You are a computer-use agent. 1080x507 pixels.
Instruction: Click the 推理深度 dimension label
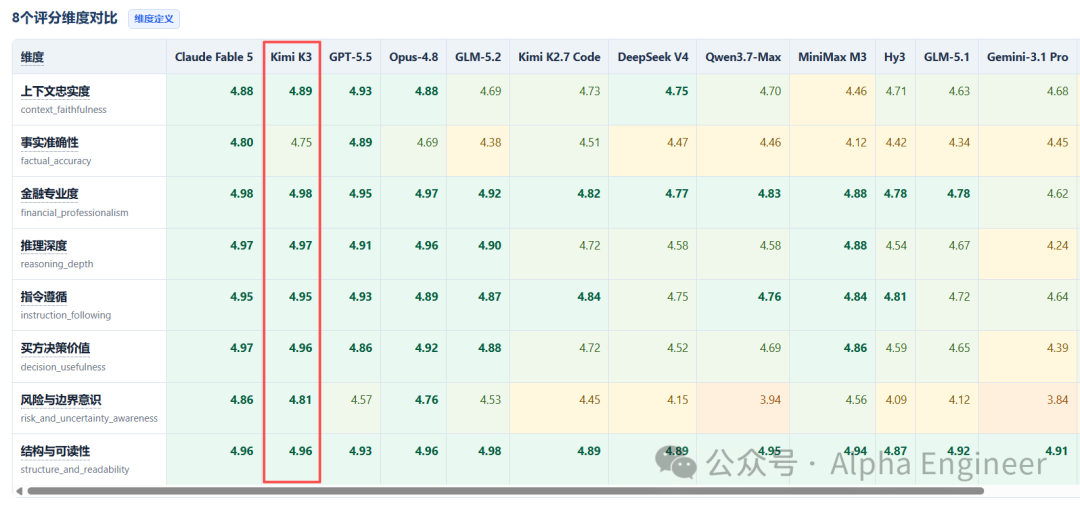[43, 246]
